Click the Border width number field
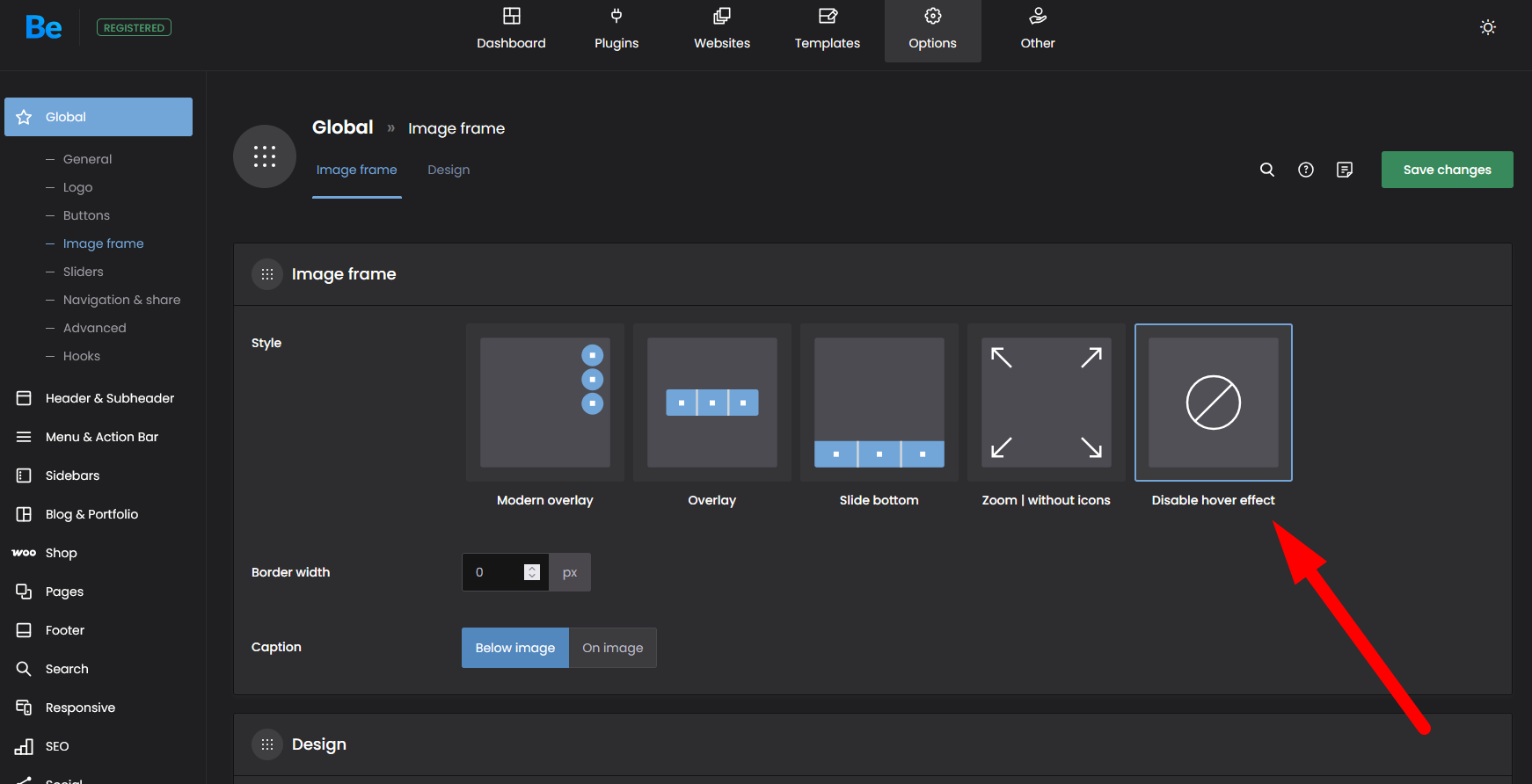 click(494, 572)
